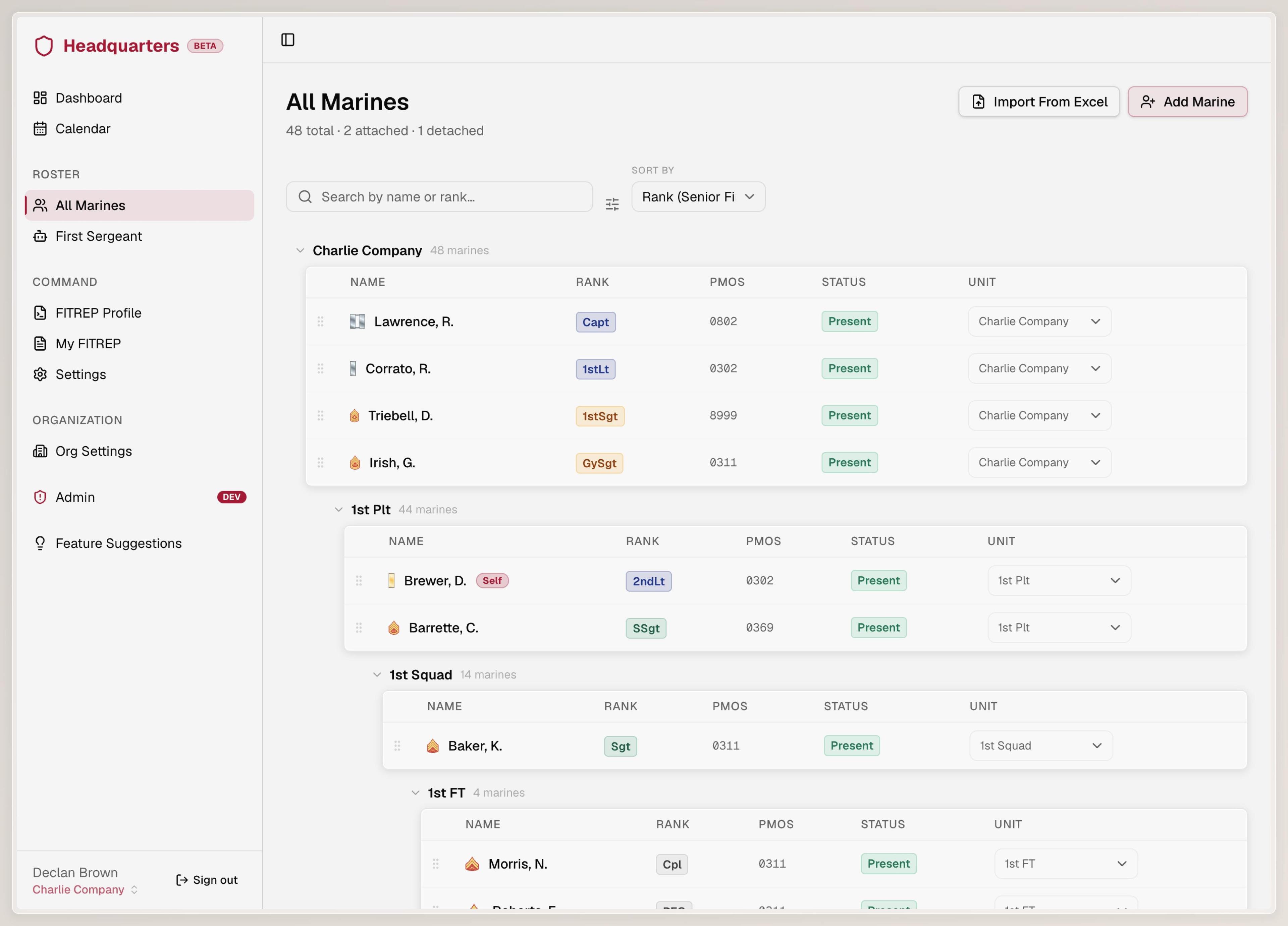Open FITREP Profile page
The width and height of the screenshot is (1288, 926).
[139, 313]
